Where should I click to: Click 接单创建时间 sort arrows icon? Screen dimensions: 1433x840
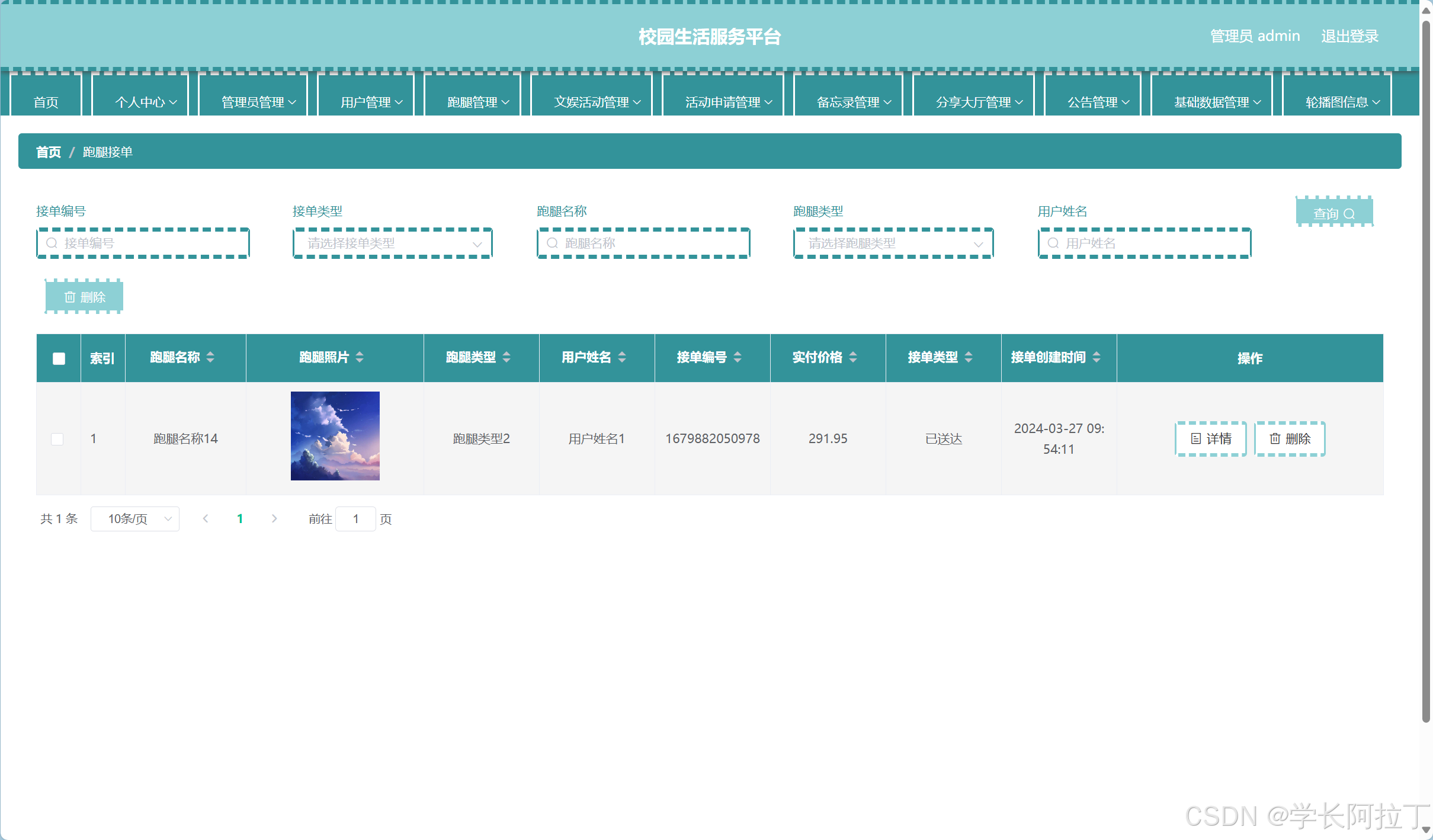point(1097,357)
